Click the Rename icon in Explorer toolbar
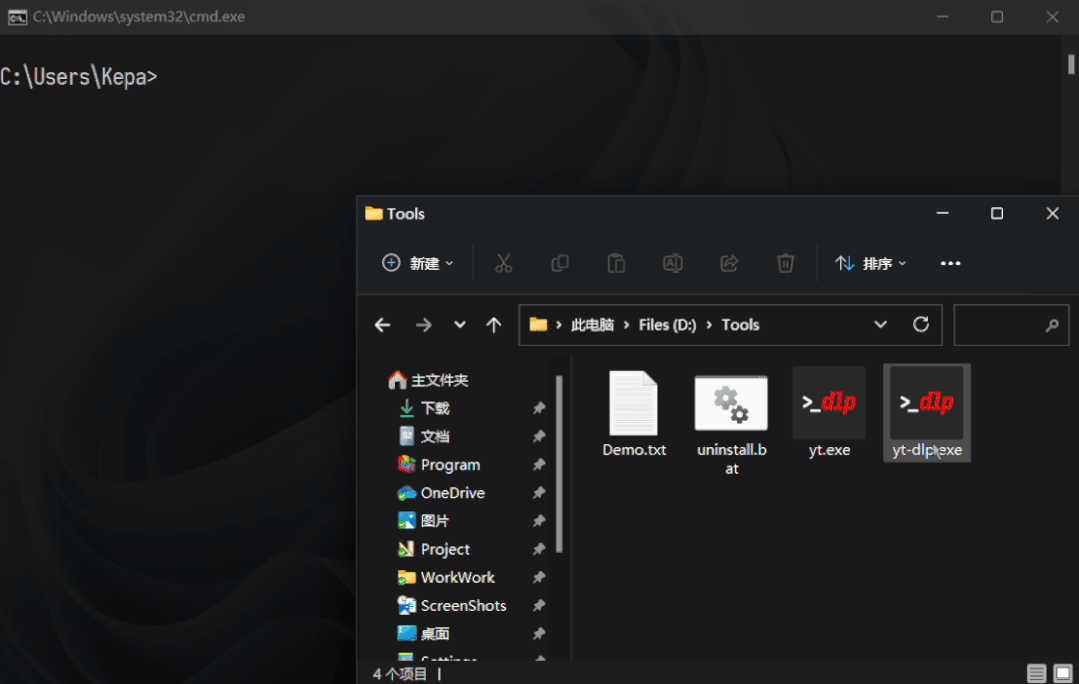The image size is (1079, 684). (673, 263)
